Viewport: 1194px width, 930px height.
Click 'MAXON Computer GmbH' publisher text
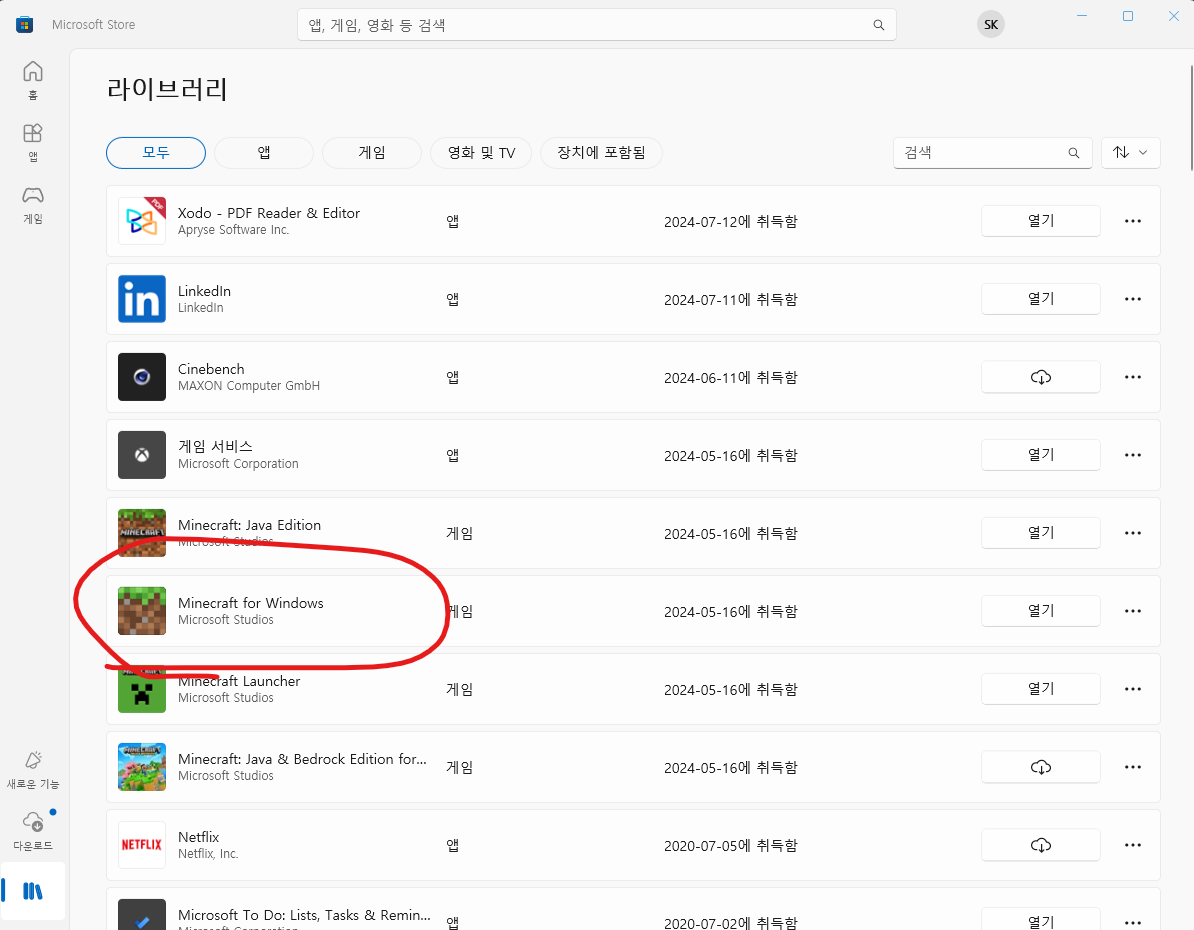pyautogui.click(x=249, y=385)
